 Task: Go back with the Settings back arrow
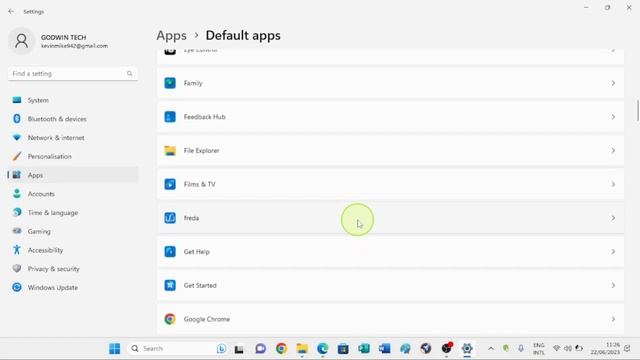click(11, 11)
